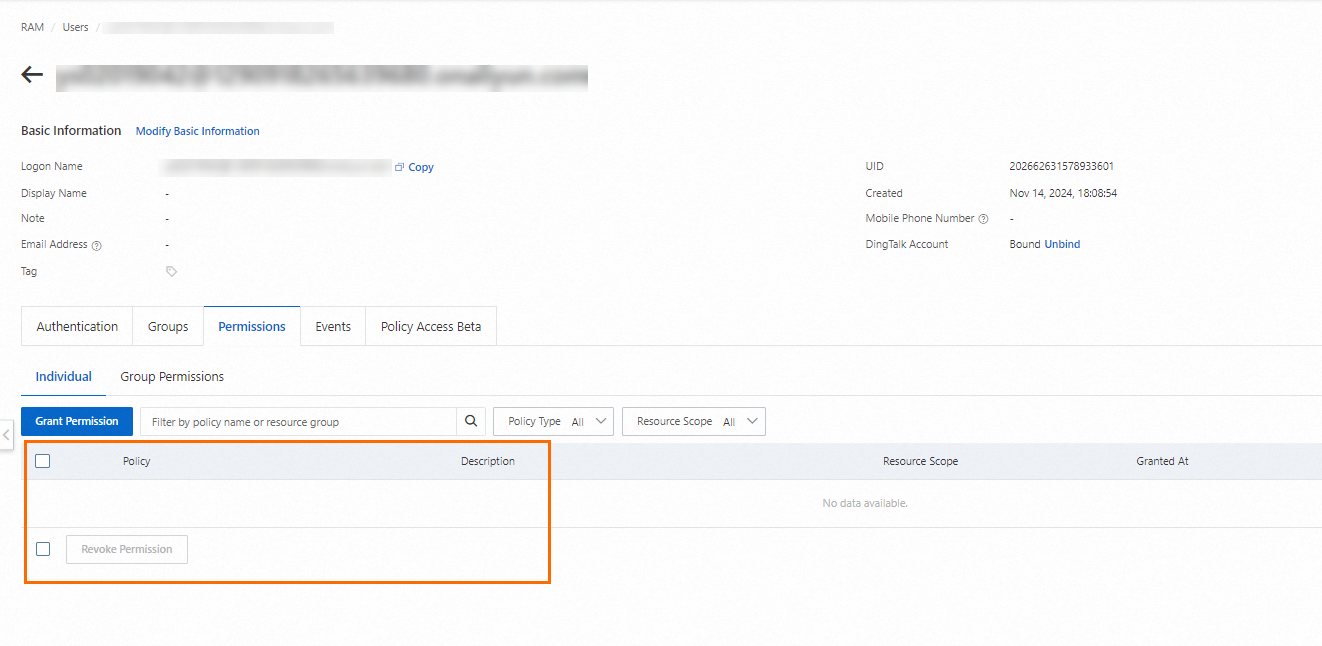
Task: Open the Policy Access Beta tab
Action: [431, 326]
